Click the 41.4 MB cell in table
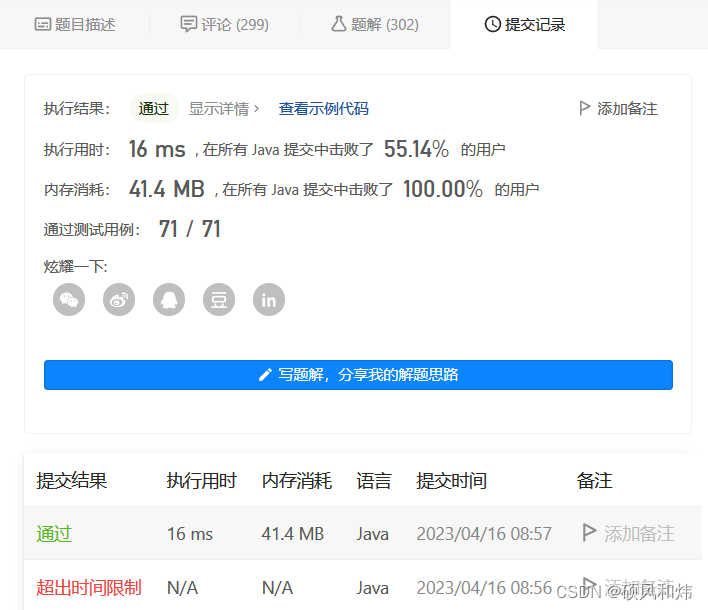This screenshot has width=708, height=610. pos(293,534)
